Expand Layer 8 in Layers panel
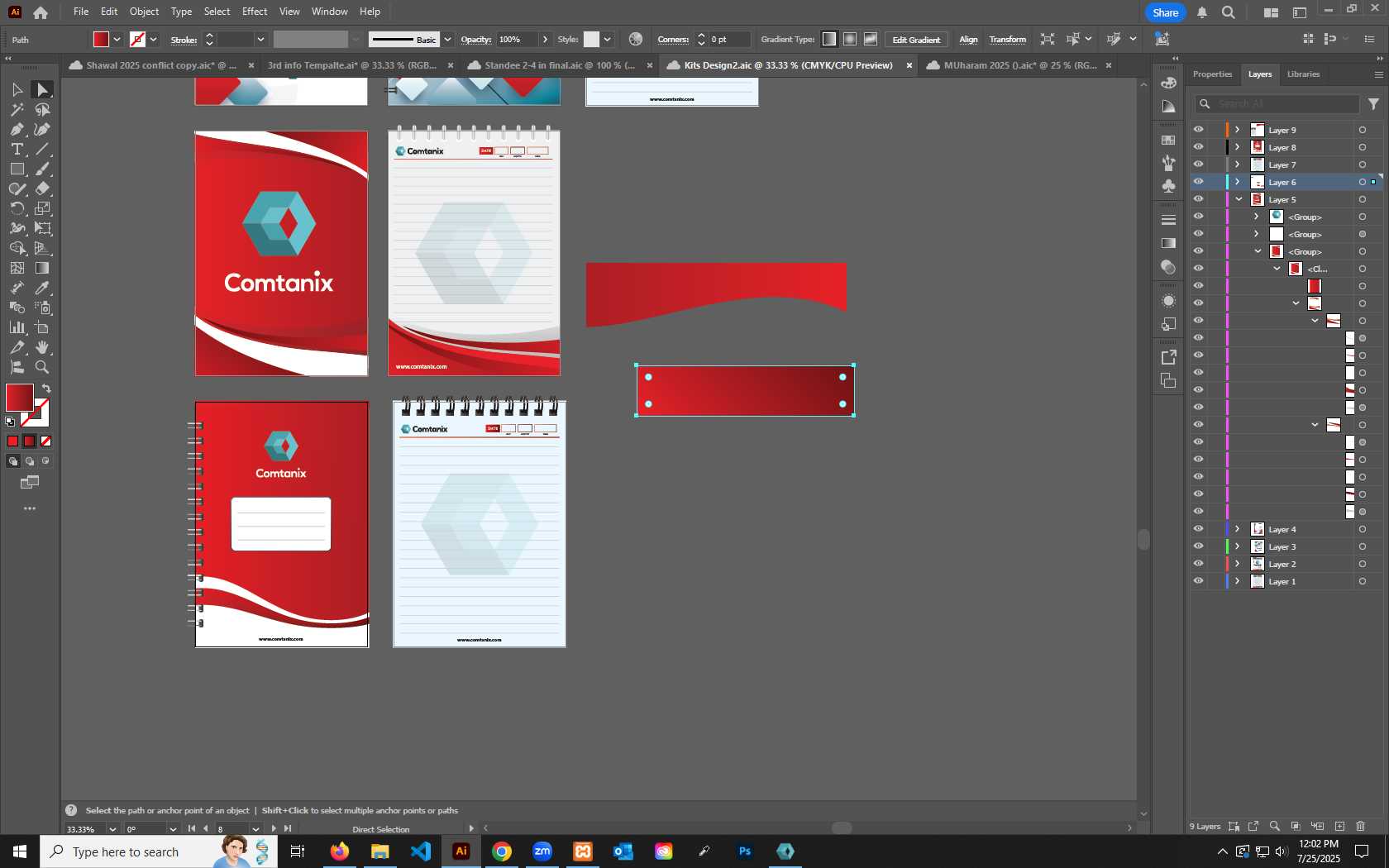1389x868 pixels. click(x=1238, y=147)
